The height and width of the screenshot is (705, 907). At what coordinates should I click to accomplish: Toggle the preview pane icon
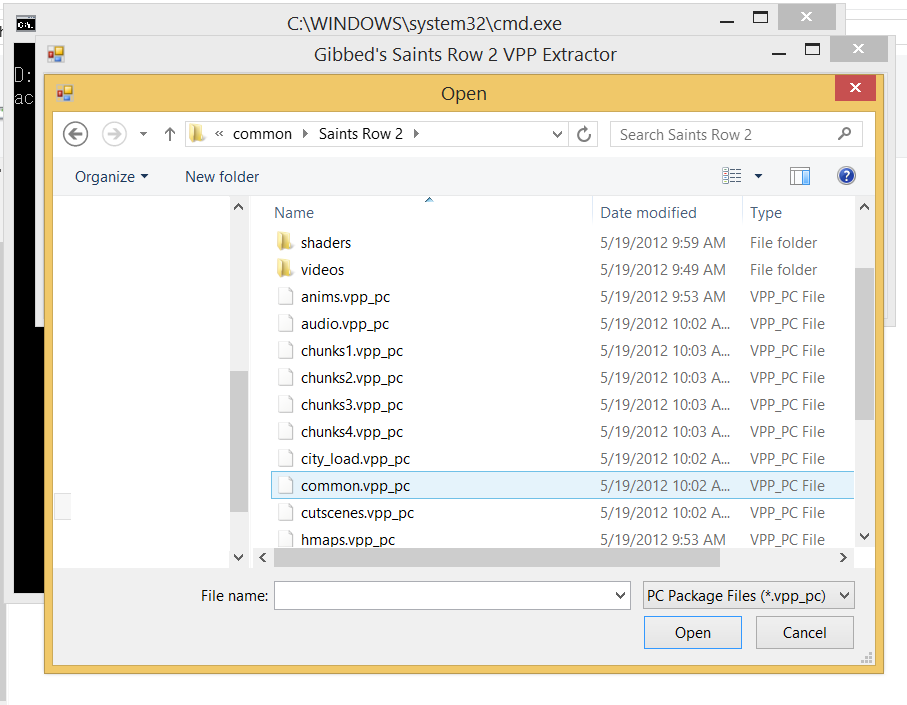[799, 176]
